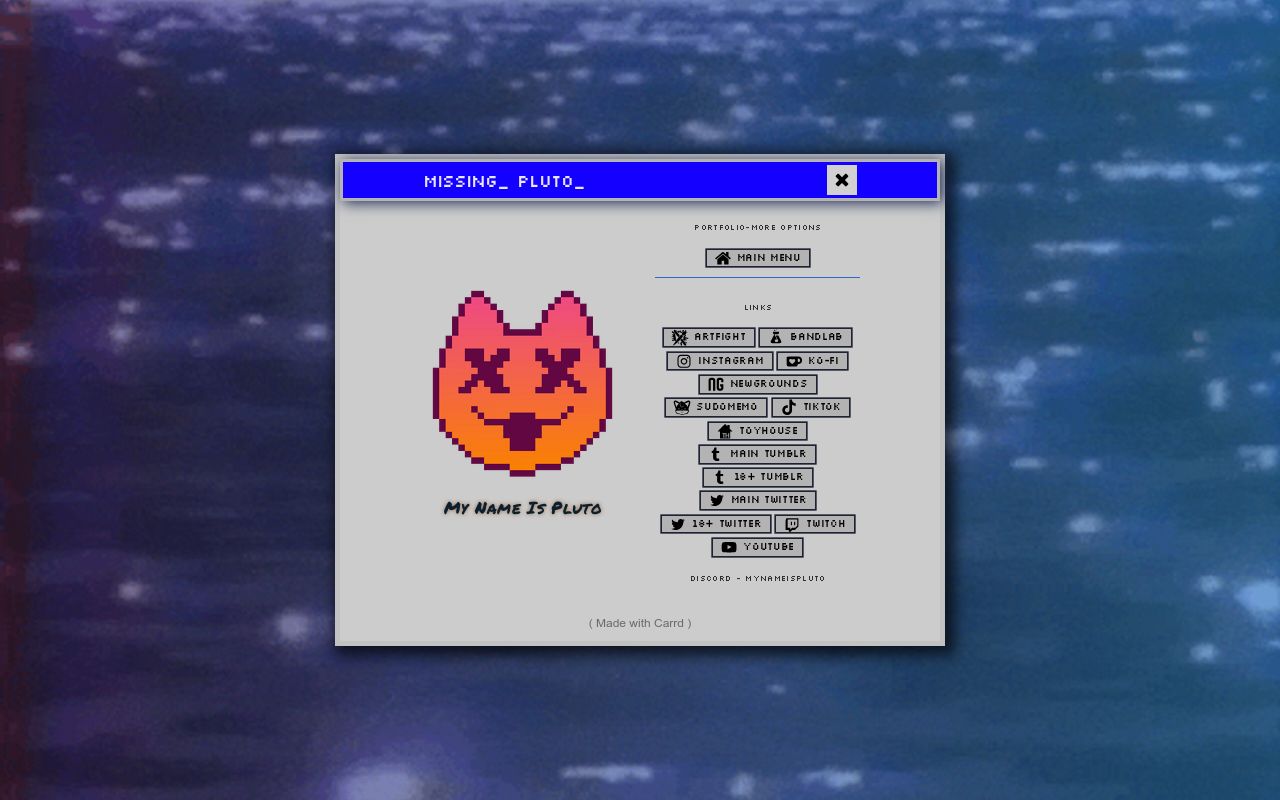
Task: Click the Sudomemo animation link
Action: [x=715, y=407]
